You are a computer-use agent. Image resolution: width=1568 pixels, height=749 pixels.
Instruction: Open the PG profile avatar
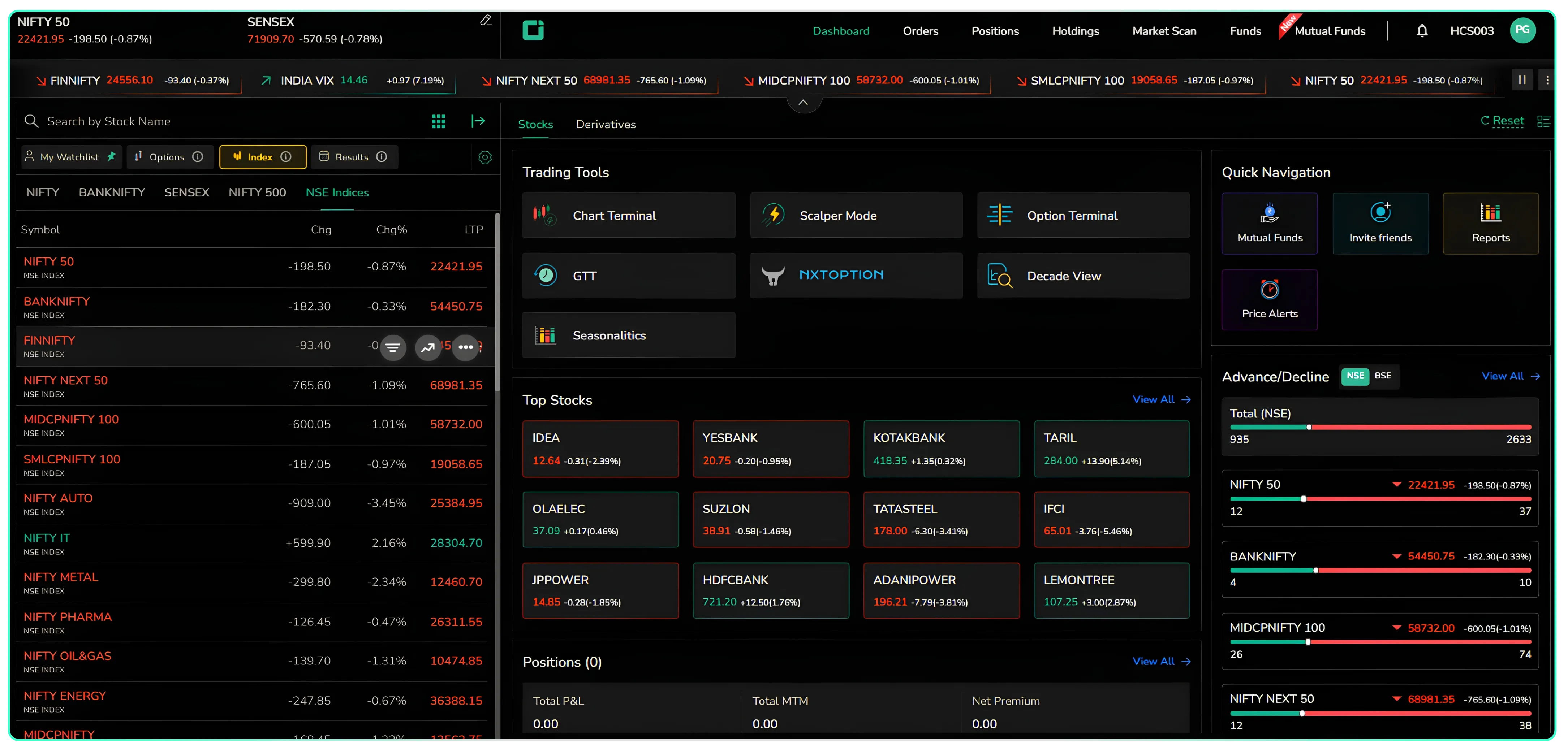click(1522, 30)
